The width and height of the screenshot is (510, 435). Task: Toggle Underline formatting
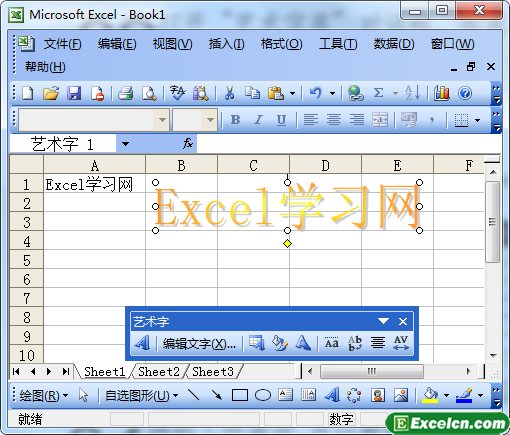pos(282,120)
